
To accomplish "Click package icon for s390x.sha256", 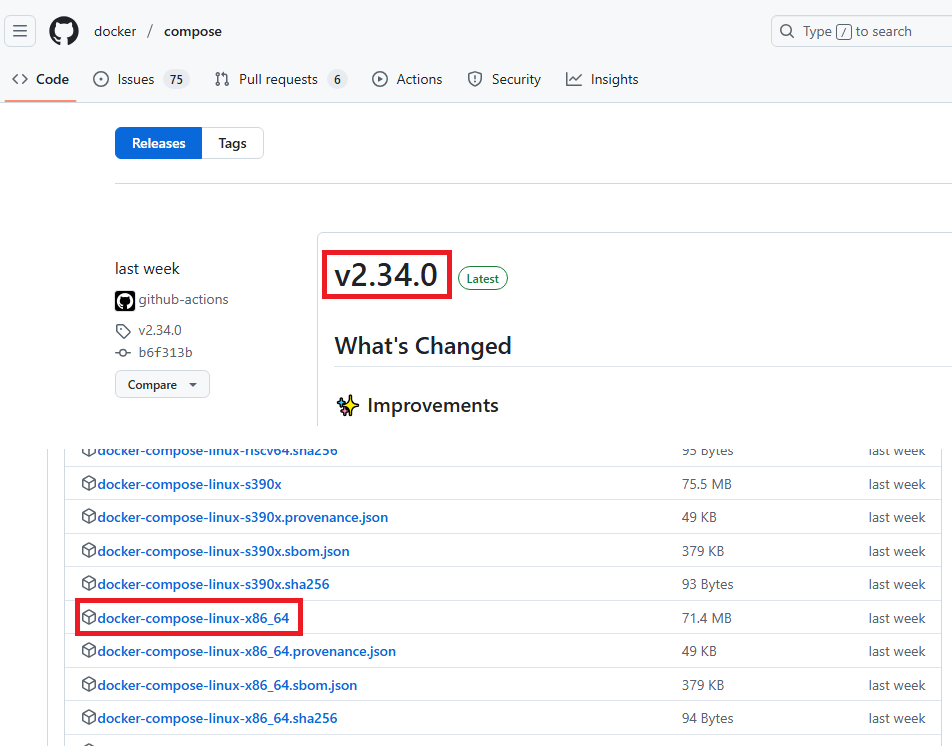I will click(89, 583).
